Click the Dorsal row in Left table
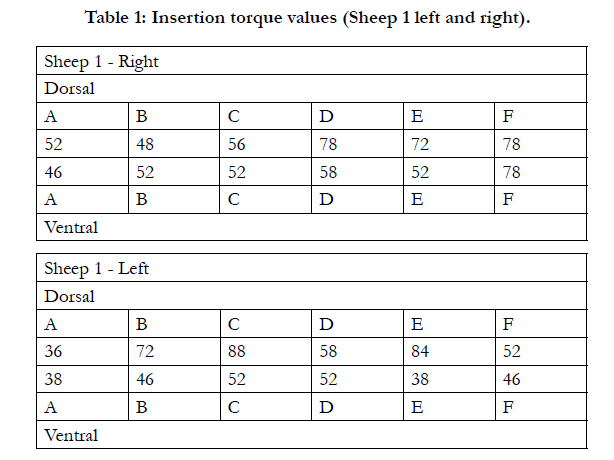The image size is (614, 460). point(312,296)
